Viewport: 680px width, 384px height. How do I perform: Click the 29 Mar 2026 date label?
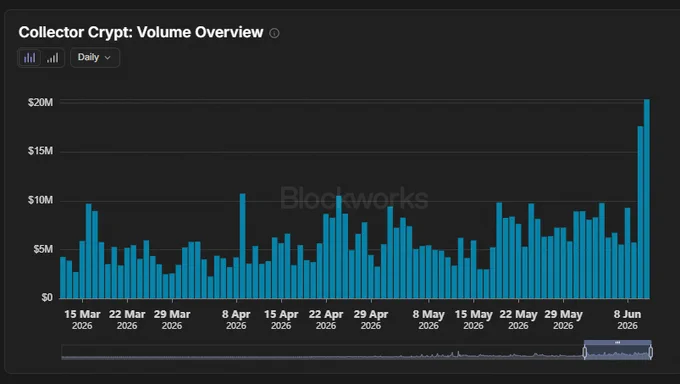tap(172, 319)
